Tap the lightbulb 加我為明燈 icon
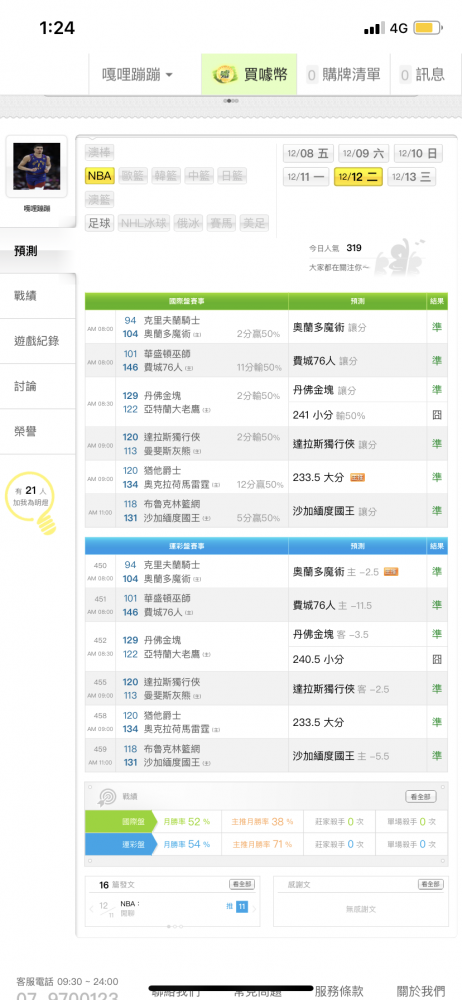Viewport: 462px width, 1000px height. pyautogui.click(x=32, y=504)
